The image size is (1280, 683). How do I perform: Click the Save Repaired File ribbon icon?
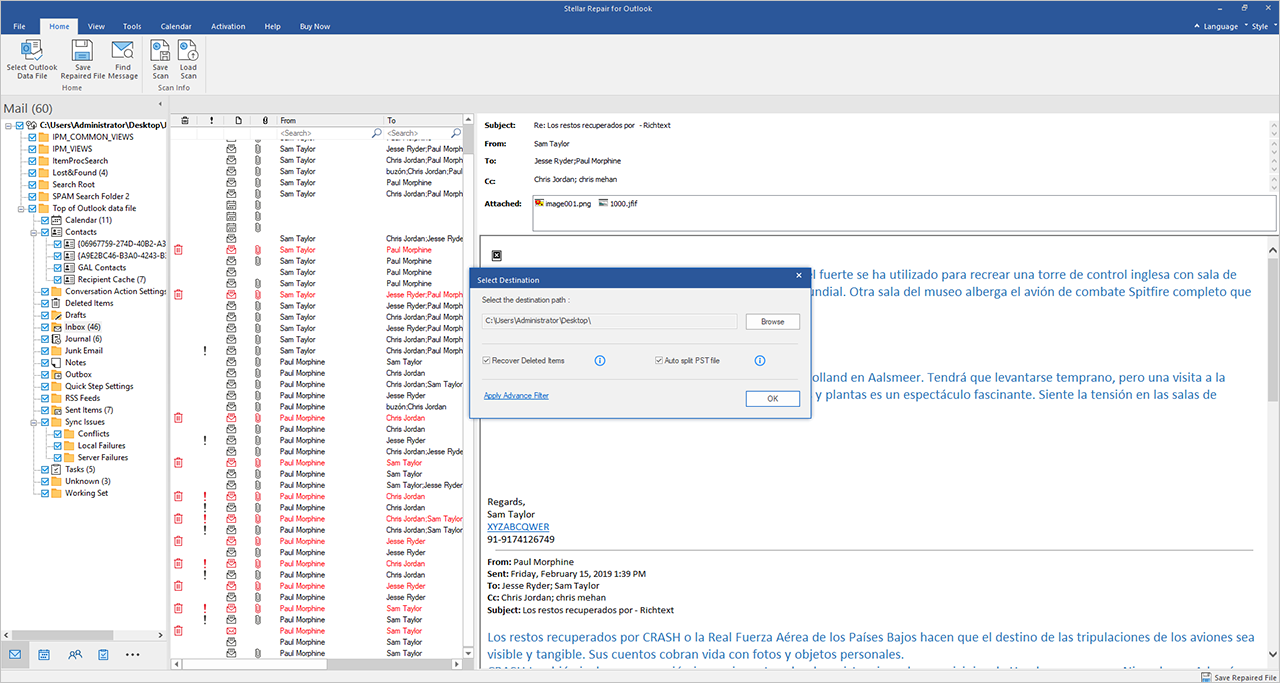click(x=83, y=51)
